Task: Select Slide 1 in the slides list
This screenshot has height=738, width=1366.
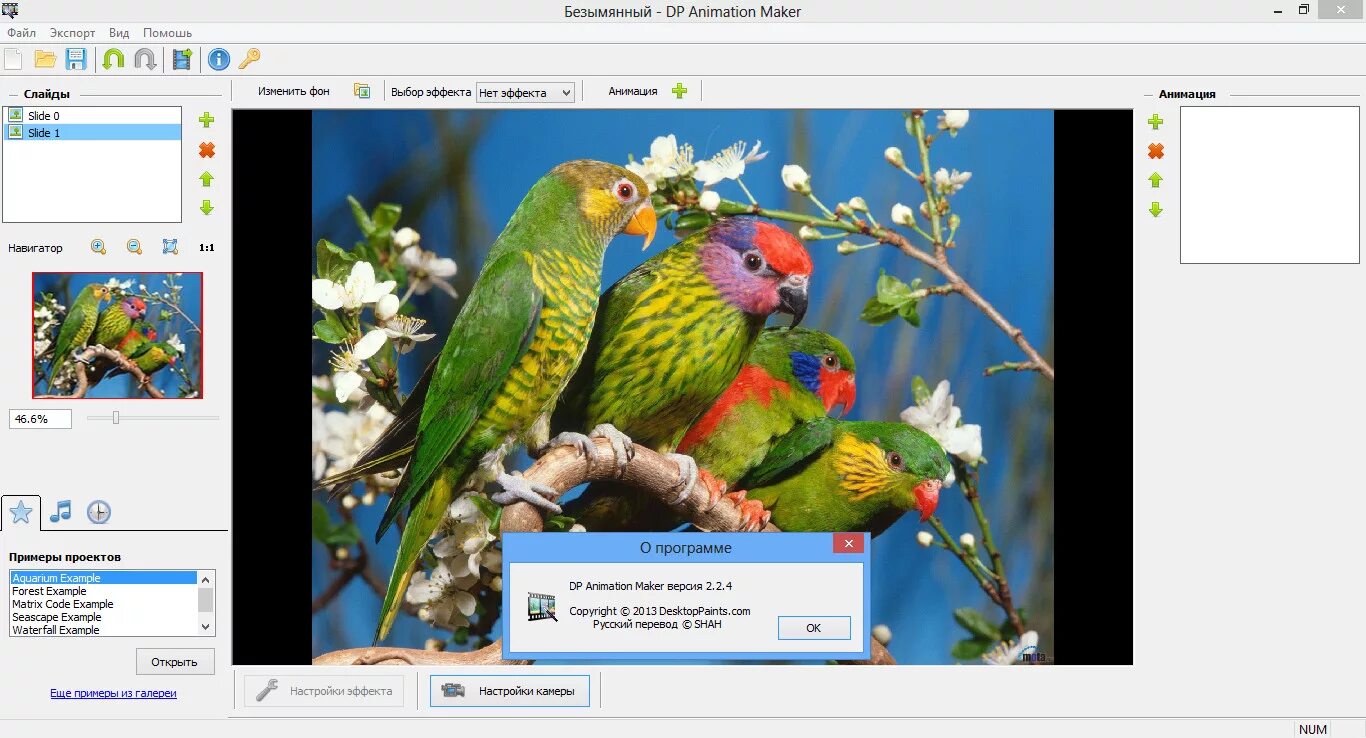Action: click(92, 132)
